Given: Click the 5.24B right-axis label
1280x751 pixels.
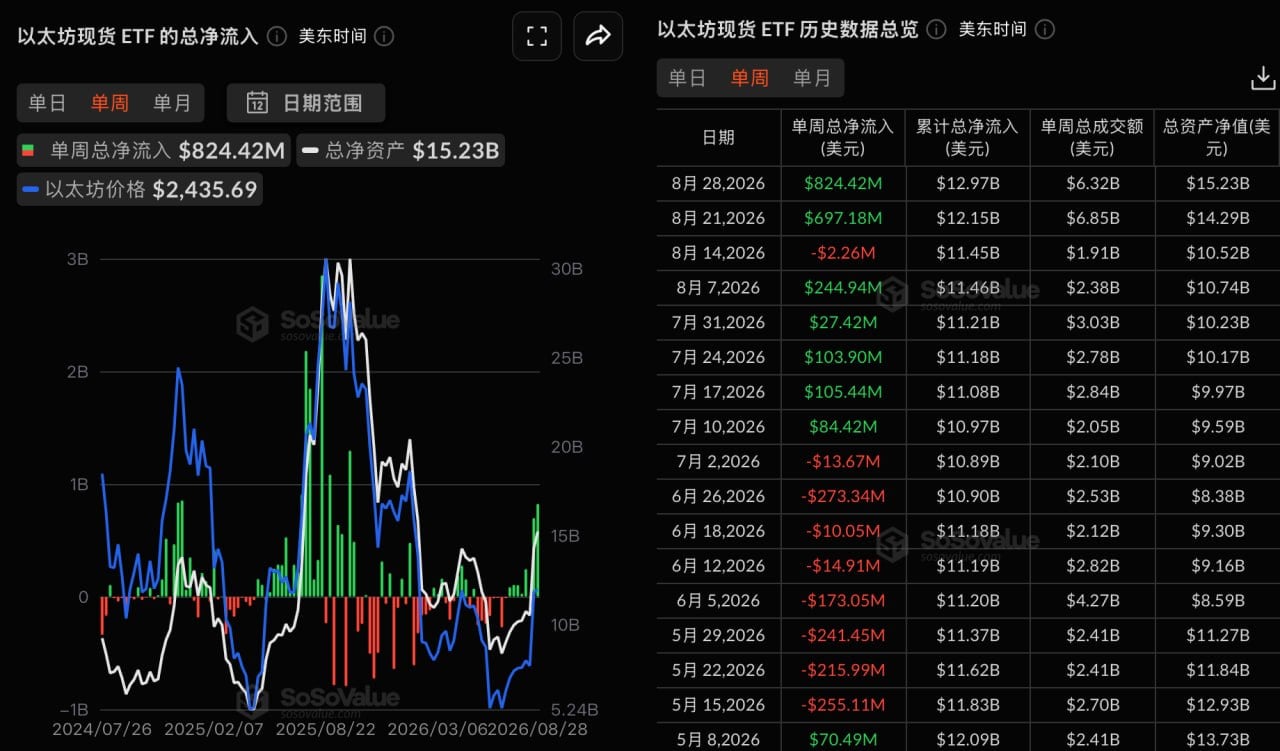Looking at the screenshot, I should (573, 709).
